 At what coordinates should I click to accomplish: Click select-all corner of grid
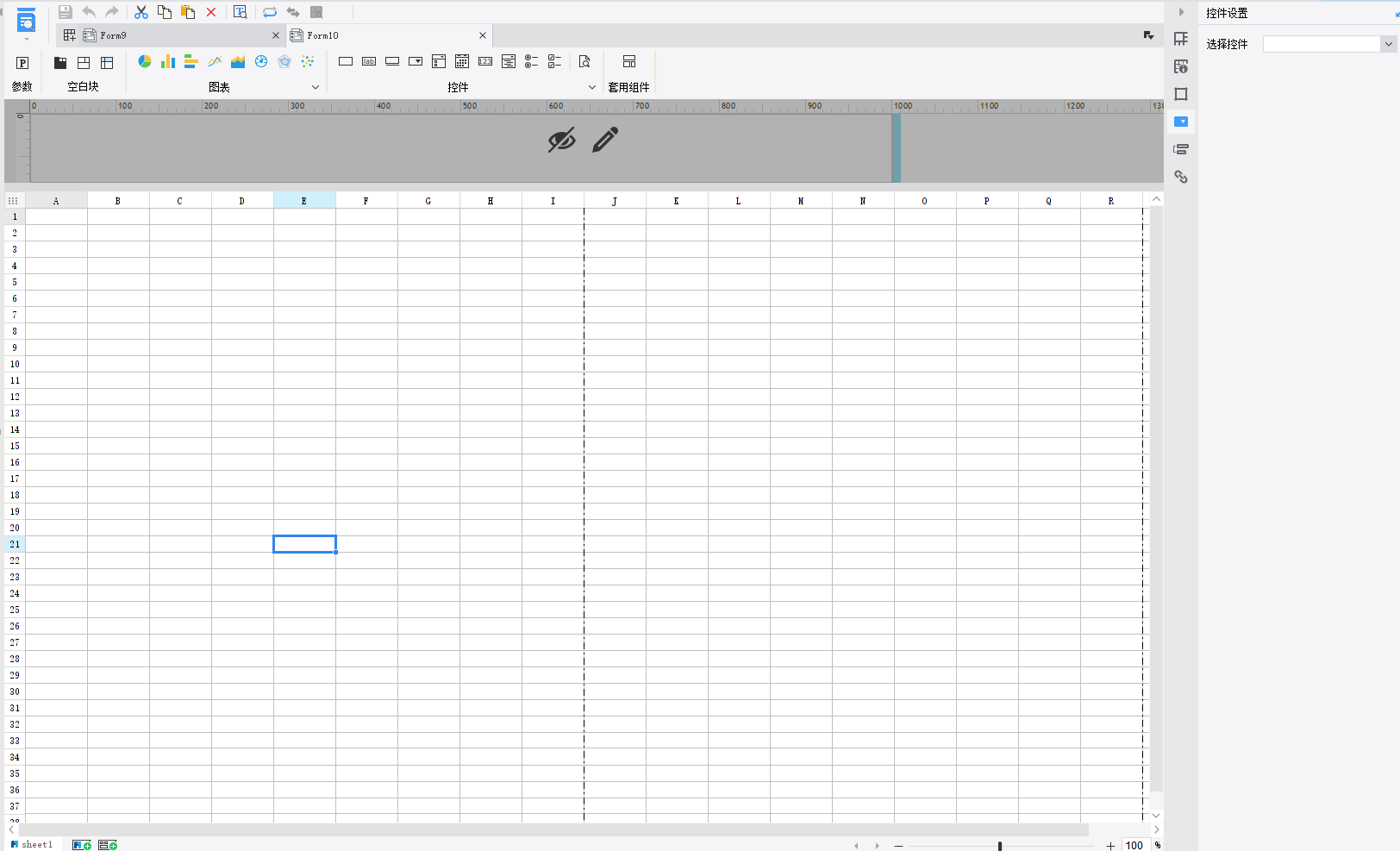pyautogui.click(x=13, y=201)
